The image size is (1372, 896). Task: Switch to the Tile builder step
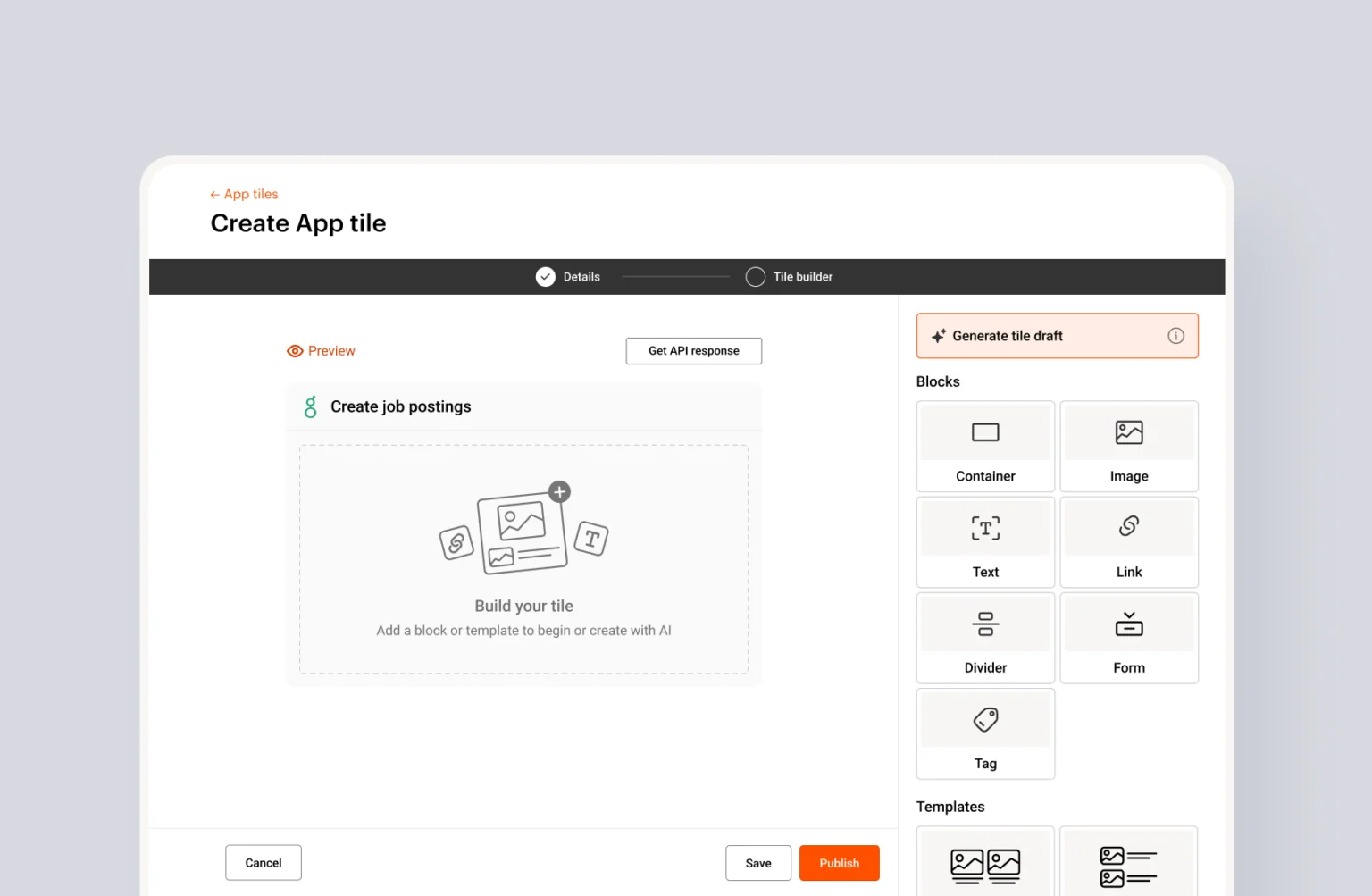(802, 277)
